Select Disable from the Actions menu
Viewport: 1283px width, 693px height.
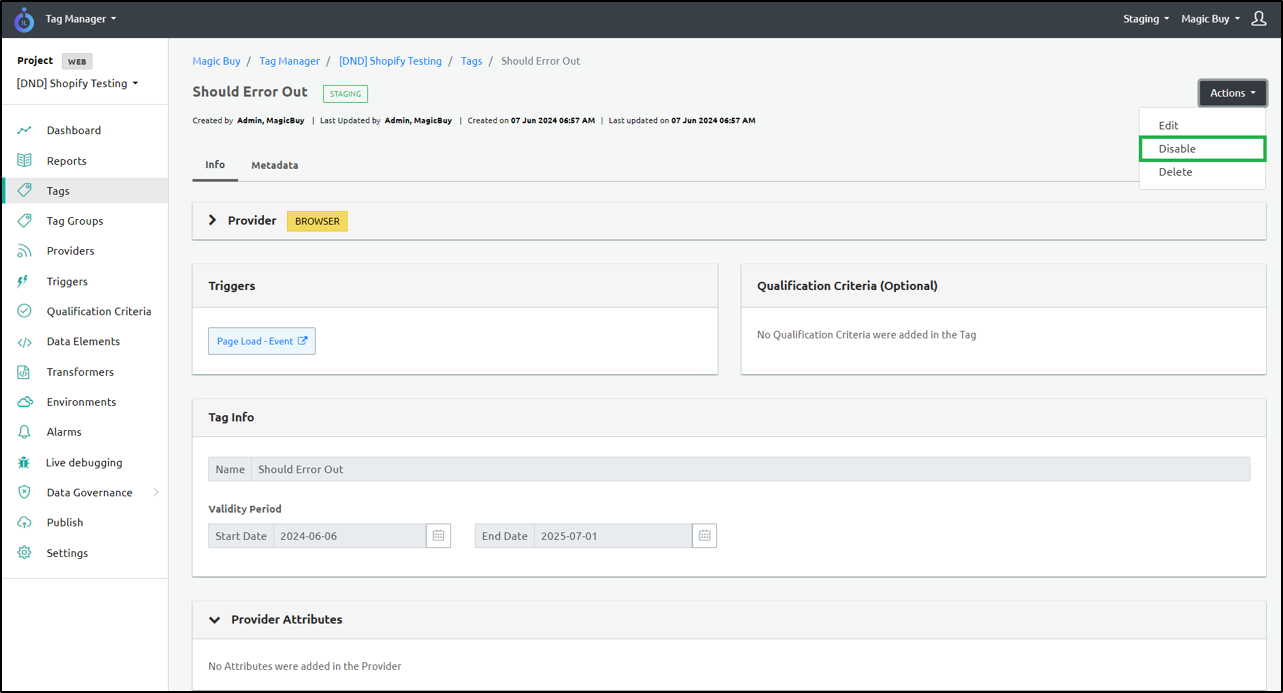(1177, 149)
